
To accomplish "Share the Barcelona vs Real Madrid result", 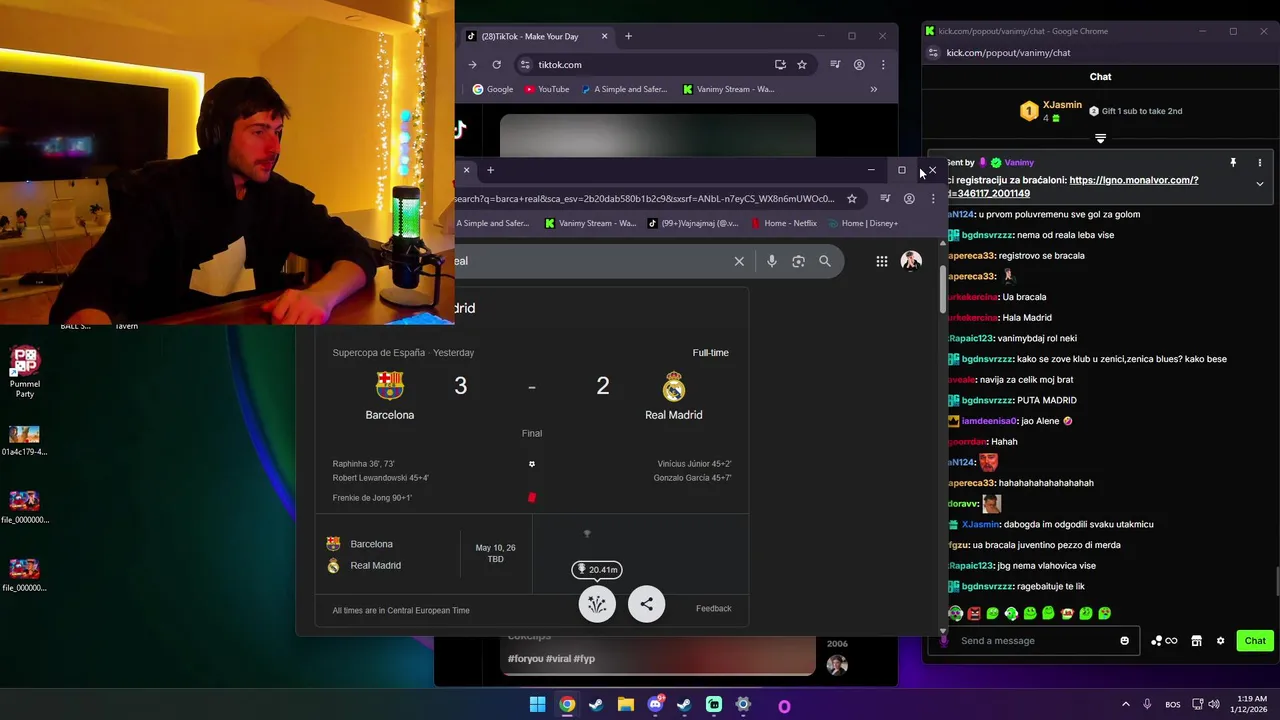I will [x=646, y=604].
